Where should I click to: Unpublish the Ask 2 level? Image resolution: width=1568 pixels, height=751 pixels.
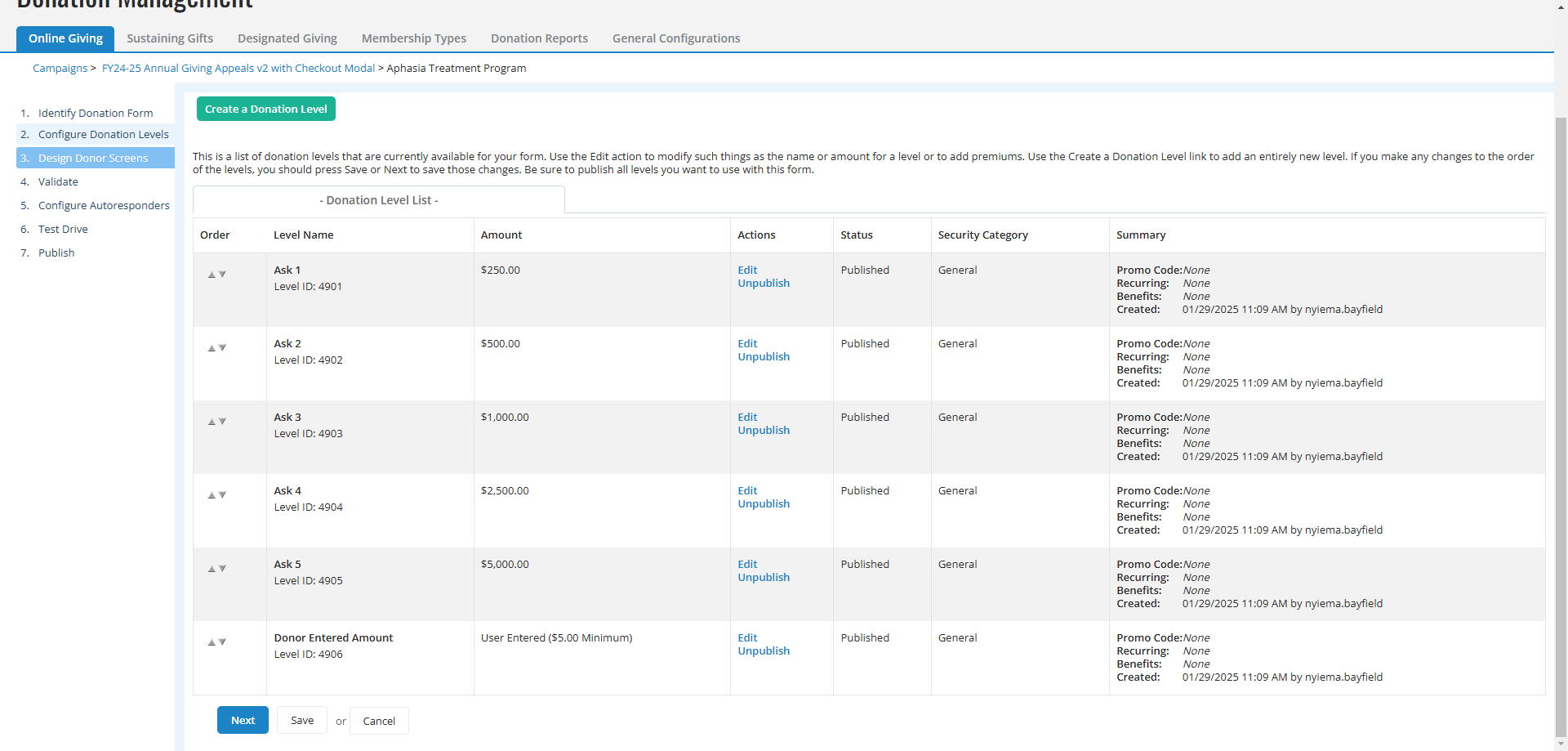(764, 356)
